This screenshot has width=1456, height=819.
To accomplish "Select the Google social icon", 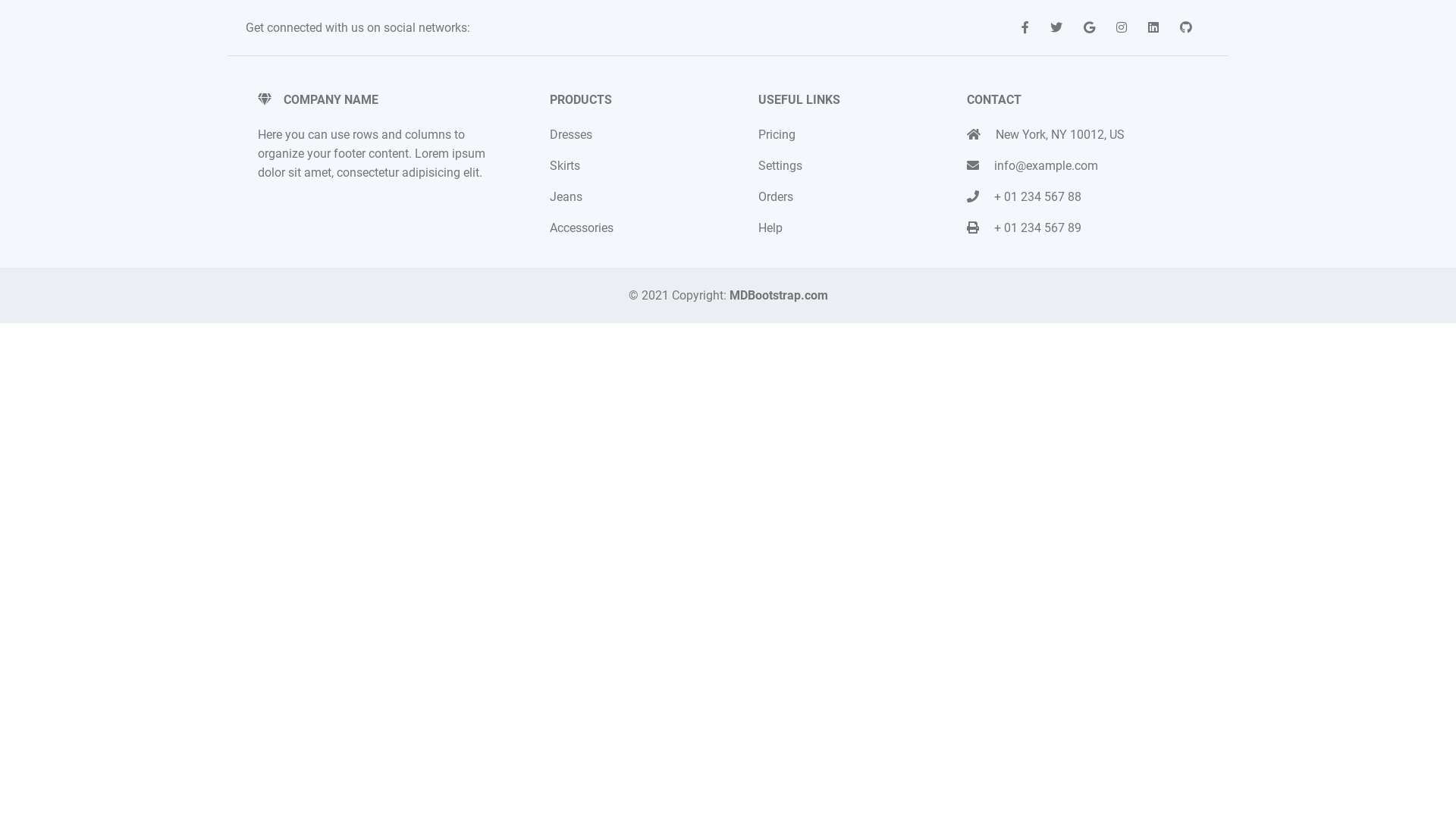I will tap(1089, 27).
